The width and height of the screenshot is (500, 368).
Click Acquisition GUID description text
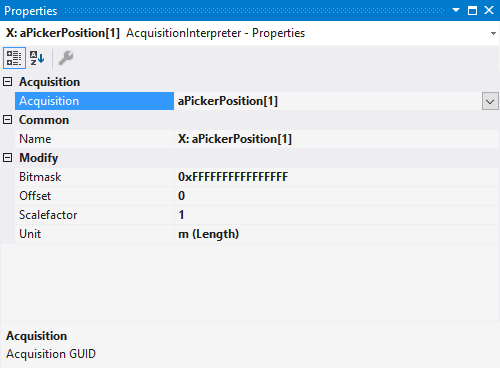click(x=51, y=354)
